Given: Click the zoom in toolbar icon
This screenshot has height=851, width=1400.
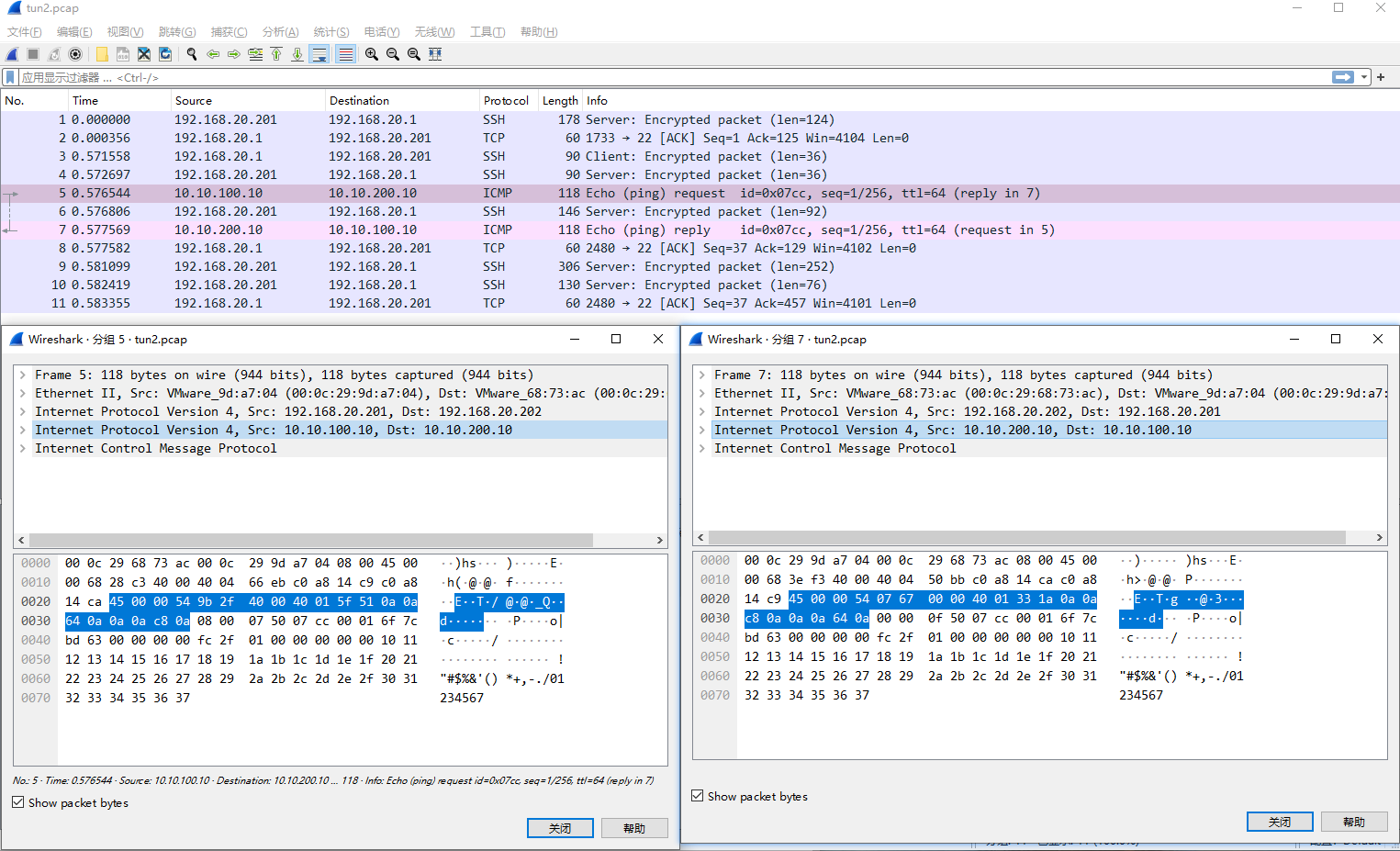Looking at the screenshot, I should [x=372, y=54].
